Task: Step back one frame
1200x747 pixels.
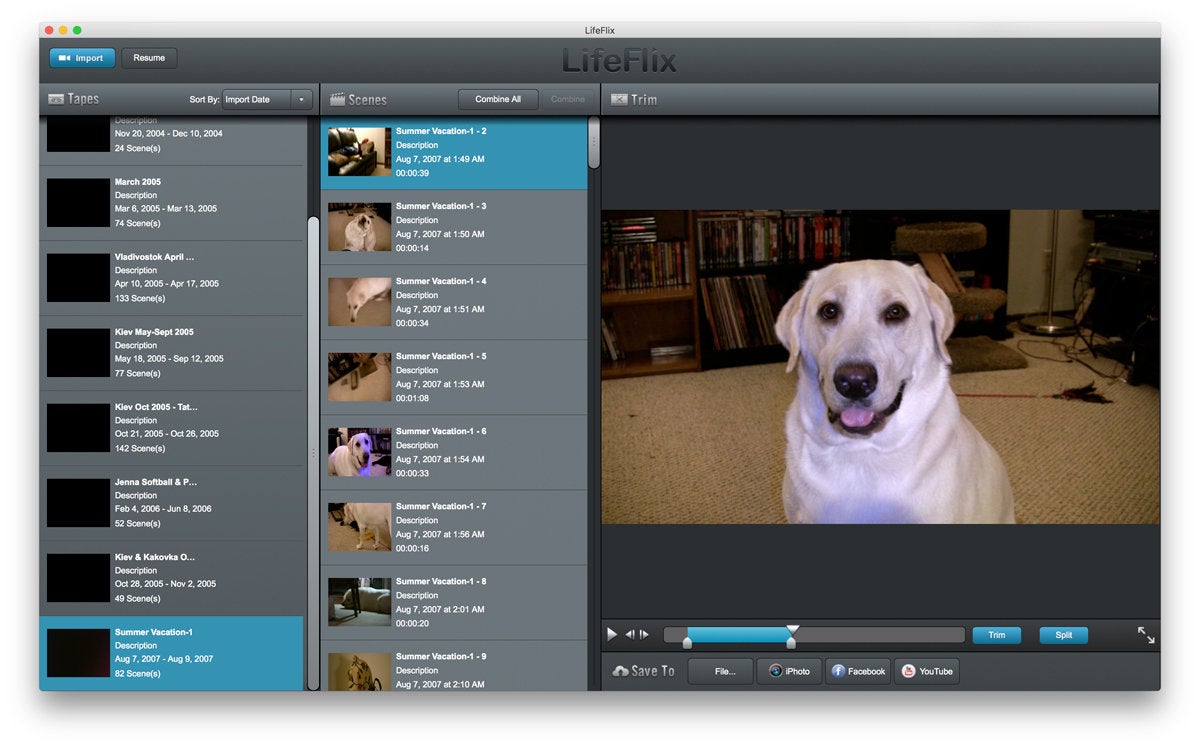Action: pyautogui.click(x=630, y=634)
